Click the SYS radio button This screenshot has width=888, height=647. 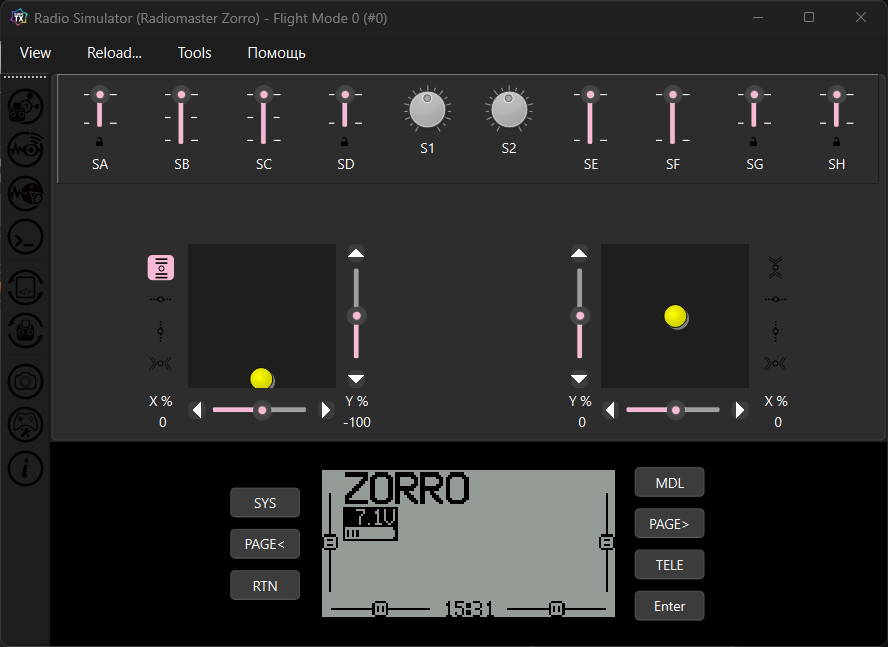point(264,503)
